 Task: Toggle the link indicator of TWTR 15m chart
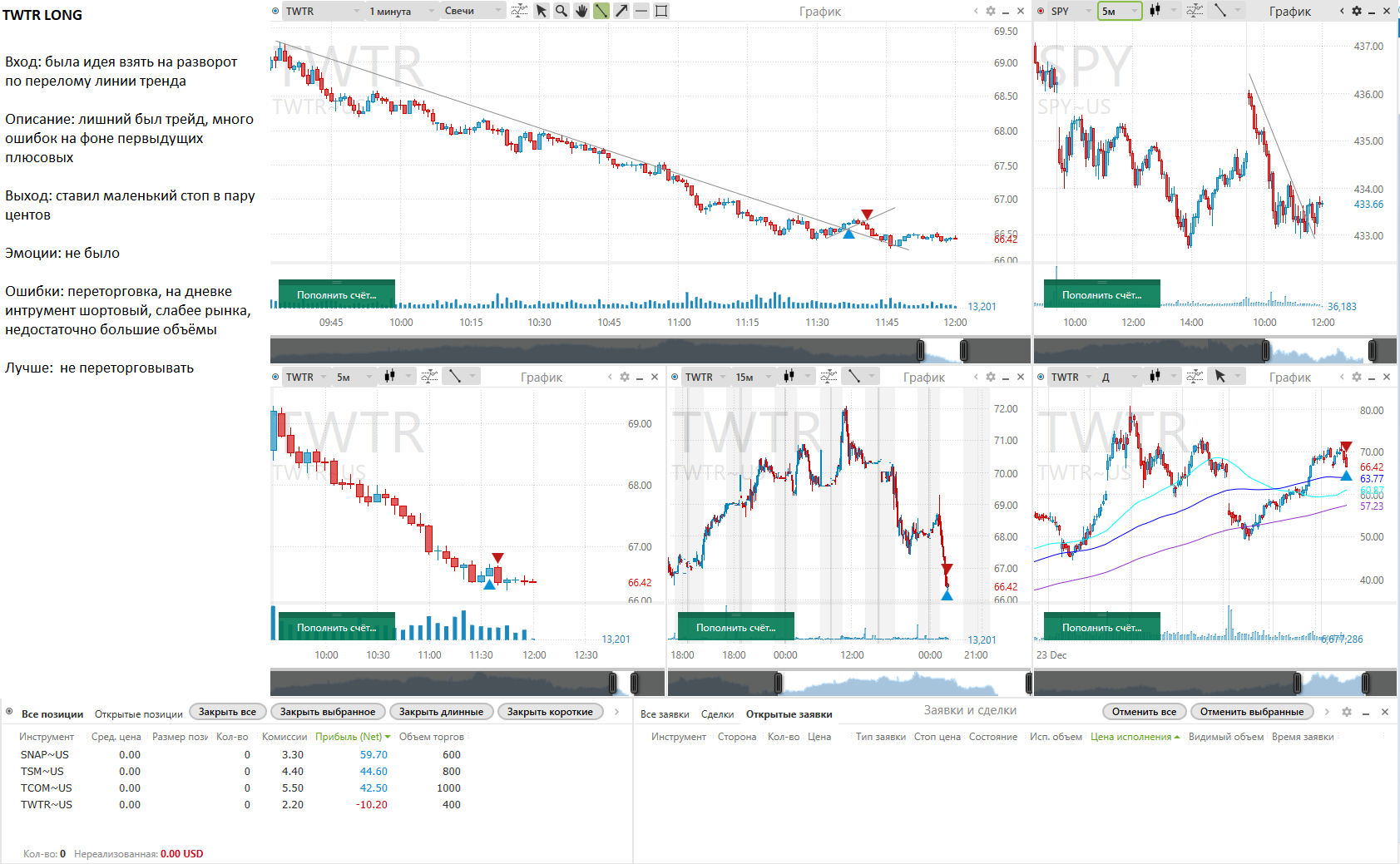point(675,377)
